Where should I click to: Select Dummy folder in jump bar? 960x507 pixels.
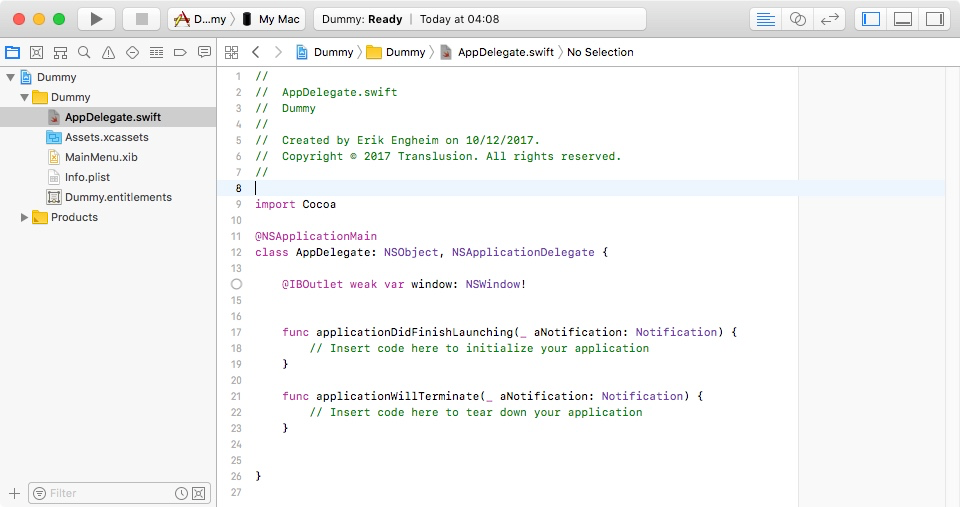396,52
